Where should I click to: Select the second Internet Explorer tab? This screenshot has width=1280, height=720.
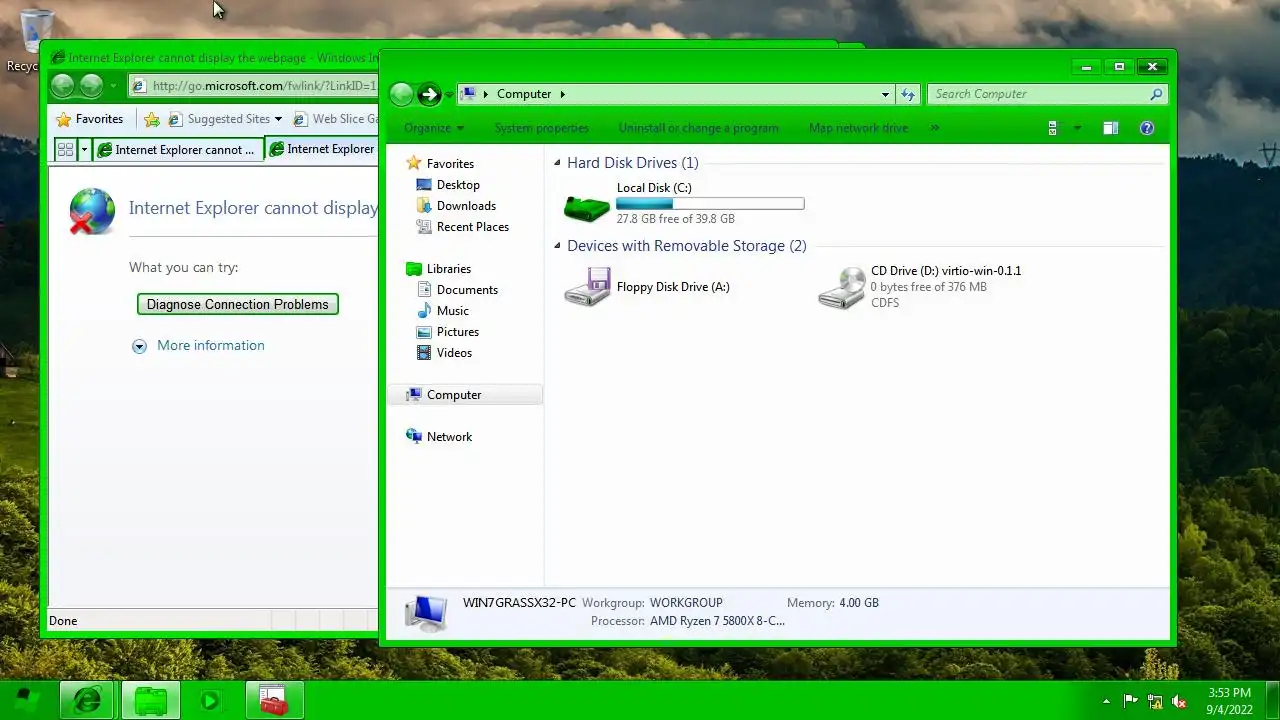point(322,149)
